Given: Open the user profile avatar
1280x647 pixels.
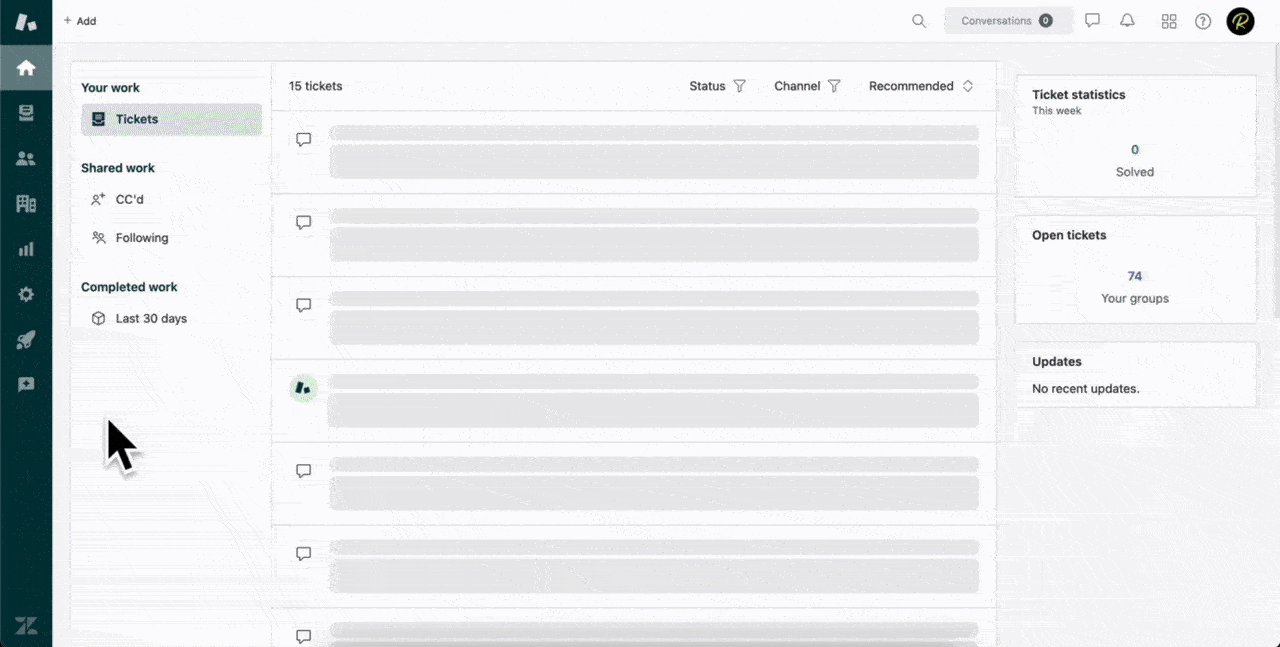Looking at the screenshot, I should [1240, 21].
